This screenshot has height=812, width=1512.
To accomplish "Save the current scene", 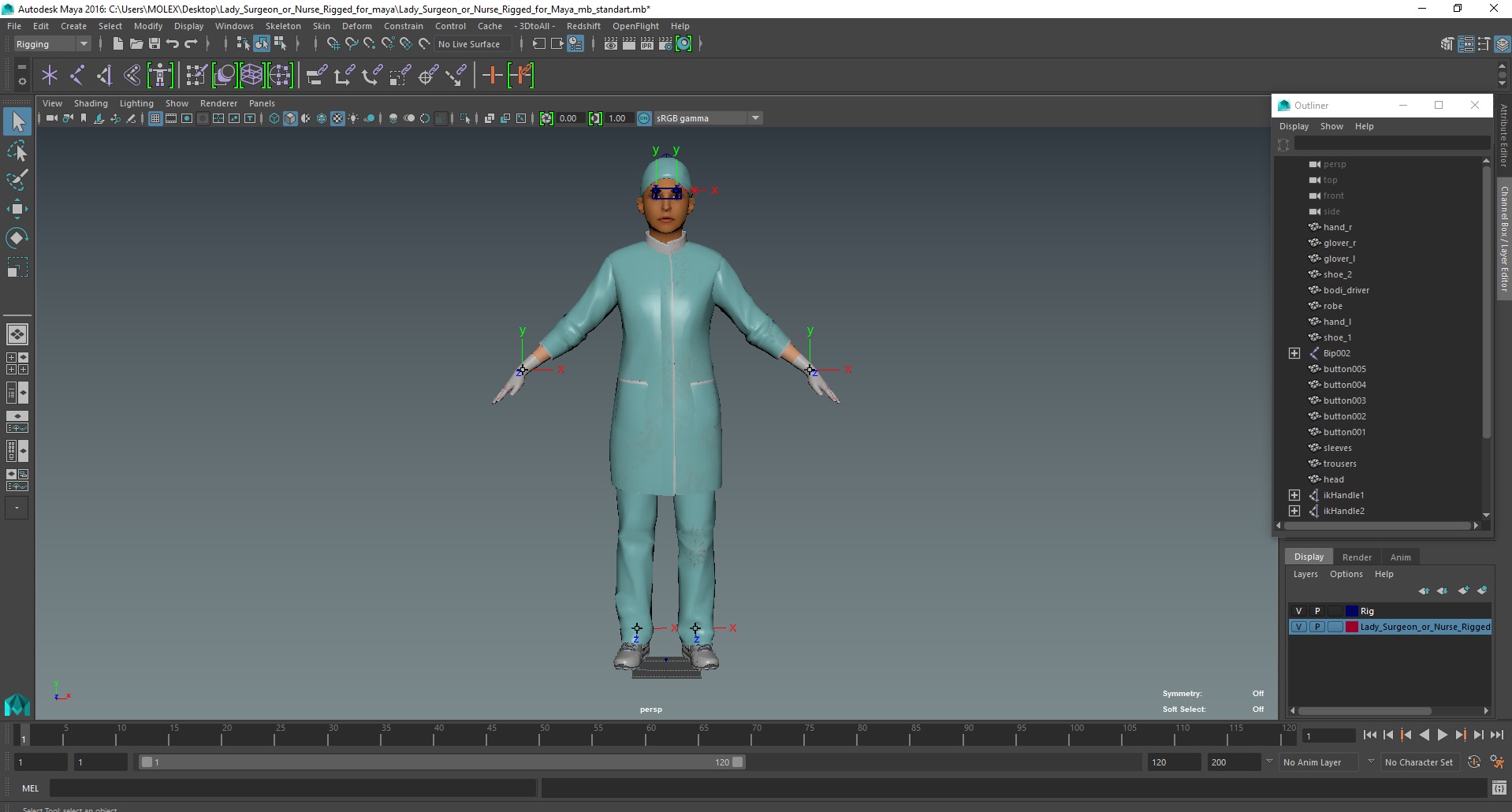I will click(155, 44).
